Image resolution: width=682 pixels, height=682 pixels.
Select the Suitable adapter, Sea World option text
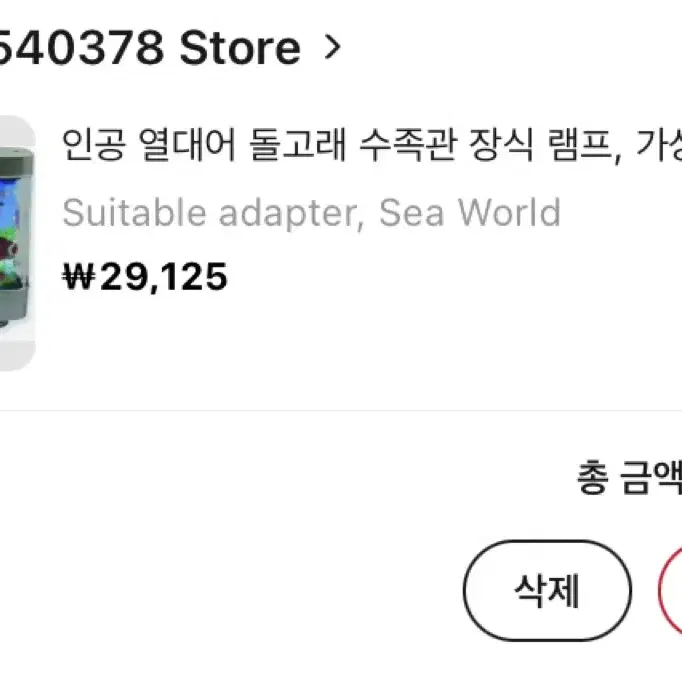(x=311, y=213)
